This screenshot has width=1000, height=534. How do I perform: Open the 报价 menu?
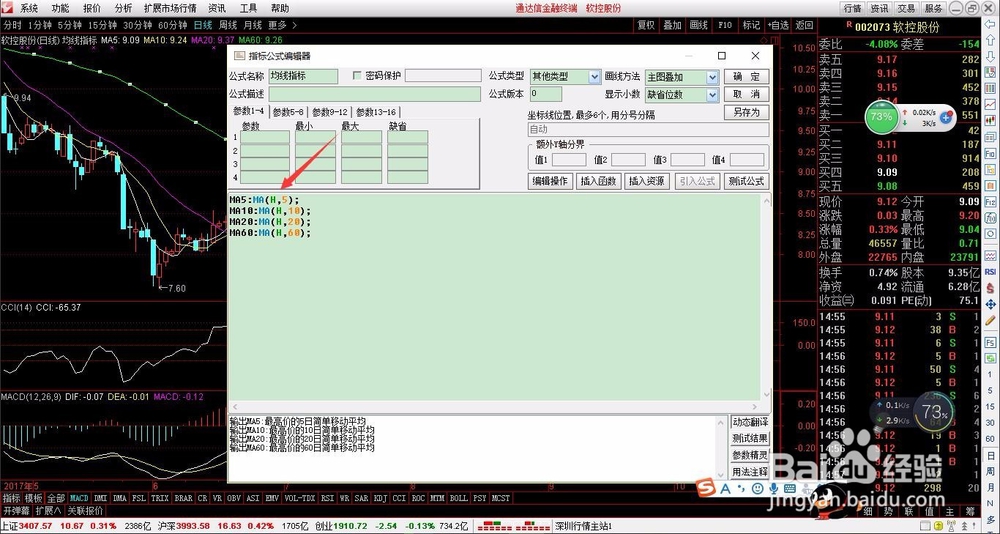tap(92, 8)
